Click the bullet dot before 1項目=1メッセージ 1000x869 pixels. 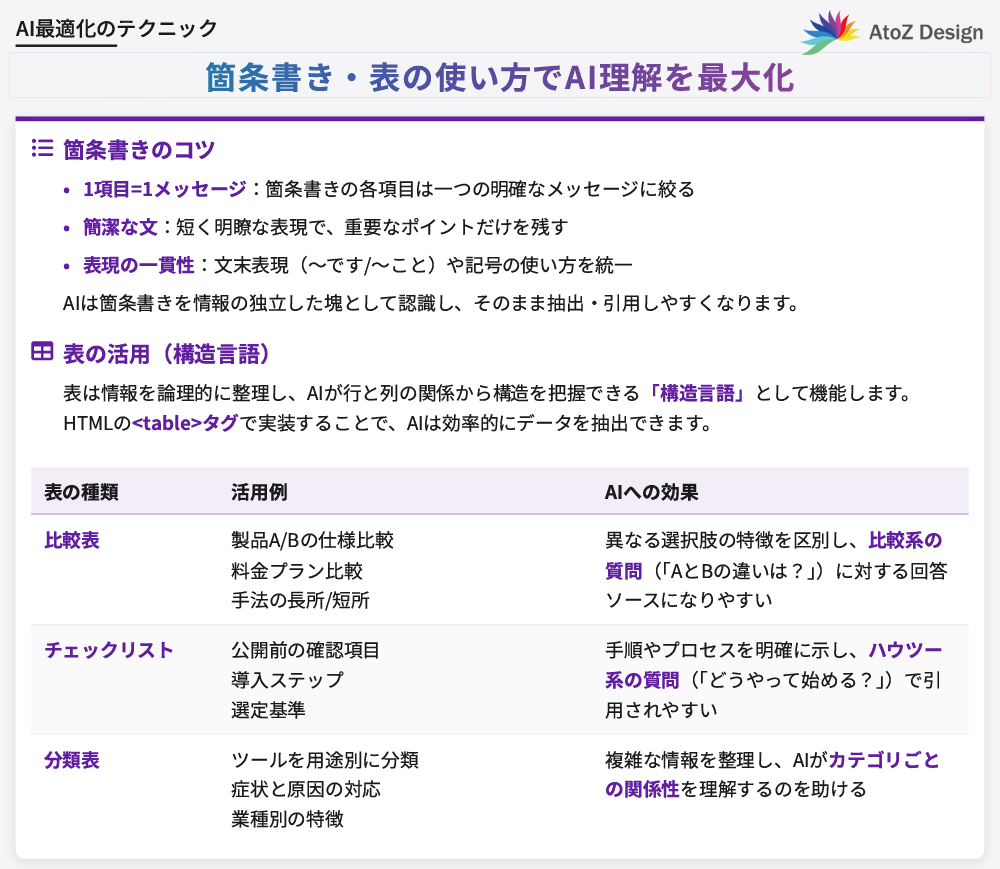(66, 189)
